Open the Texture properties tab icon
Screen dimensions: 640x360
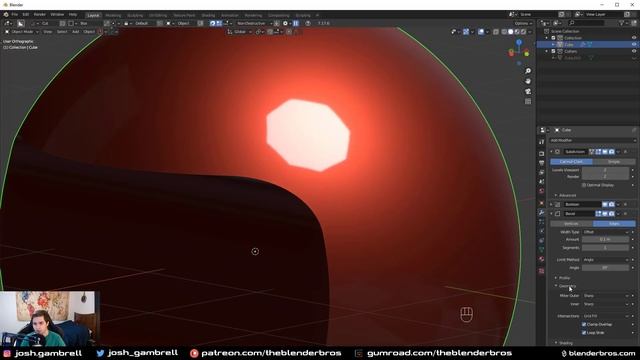click(x=542, y=271)
